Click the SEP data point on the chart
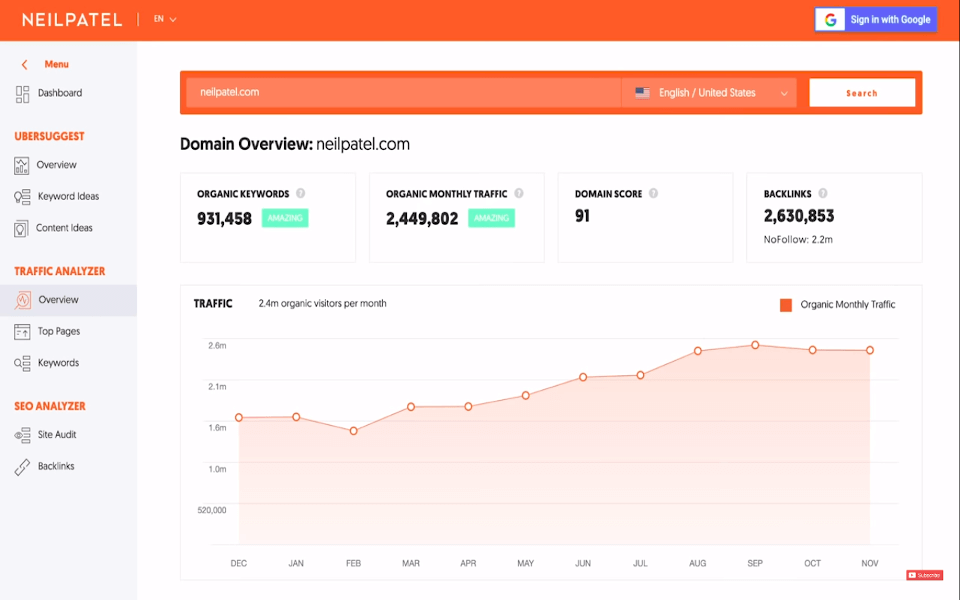Viewport: 960px width, 600px height. (755, 345)
